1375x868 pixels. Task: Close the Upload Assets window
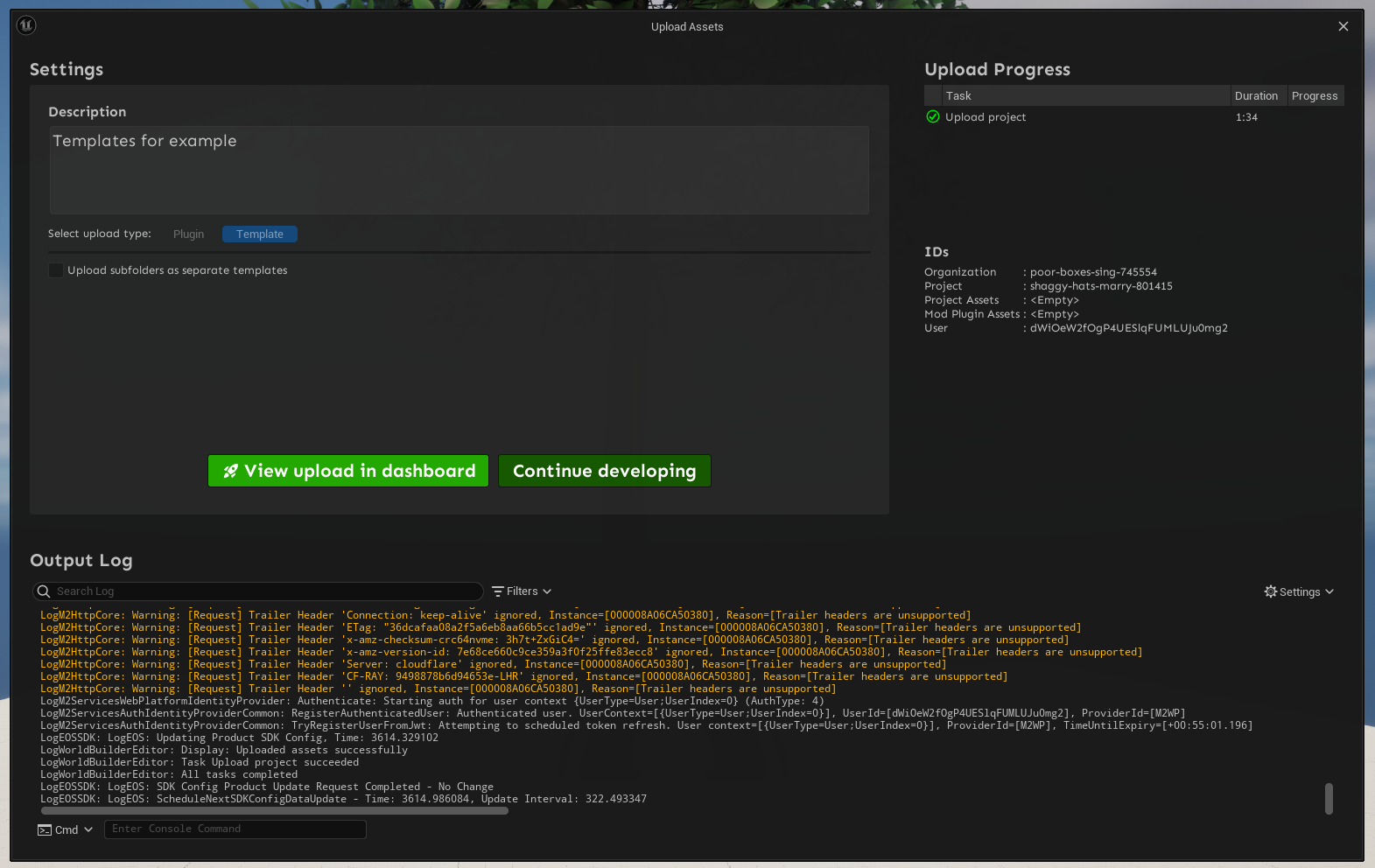(x=1343, y=26)
